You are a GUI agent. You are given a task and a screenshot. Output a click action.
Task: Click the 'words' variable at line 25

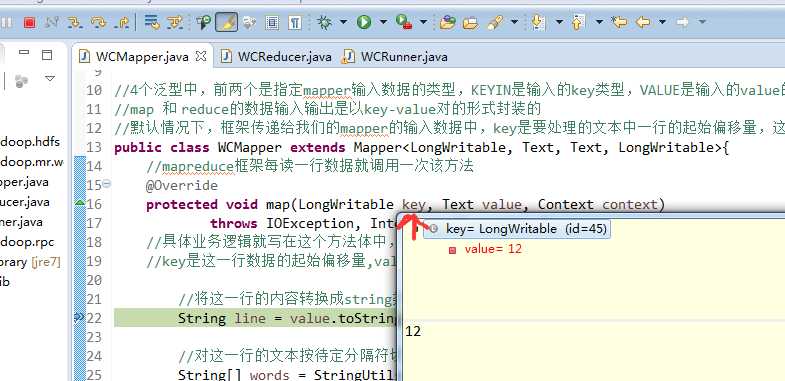pyautogui.click(x=269, y=374)
